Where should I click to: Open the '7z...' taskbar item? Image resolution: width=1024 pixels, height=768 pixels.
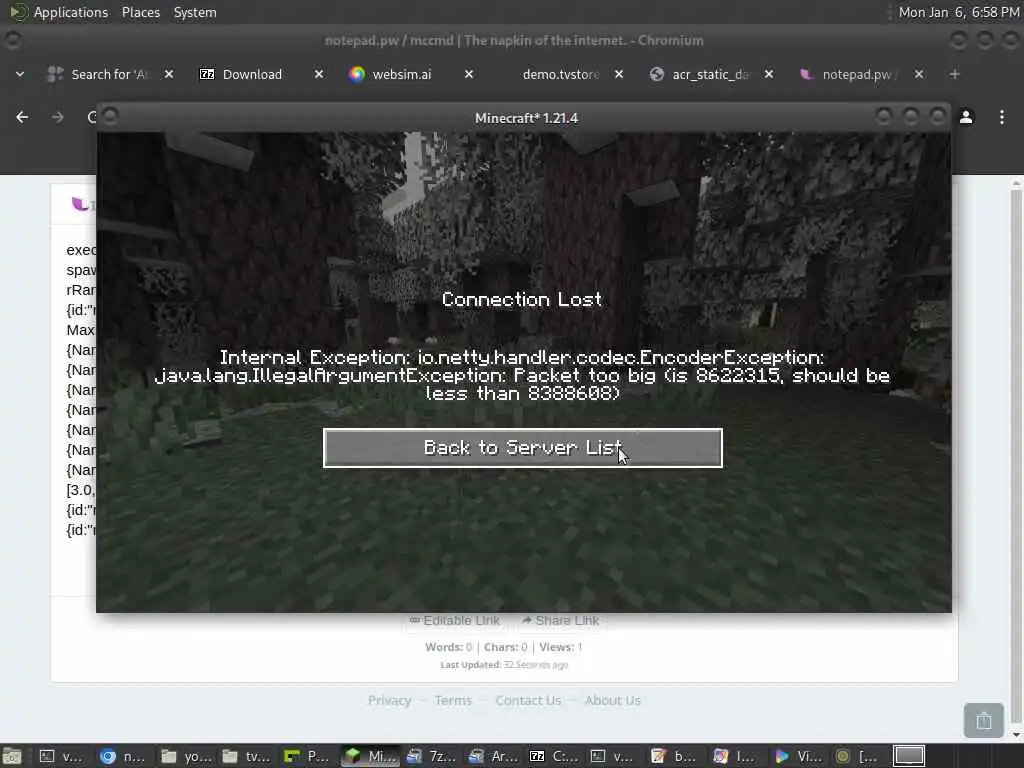[x=430, y=756]
